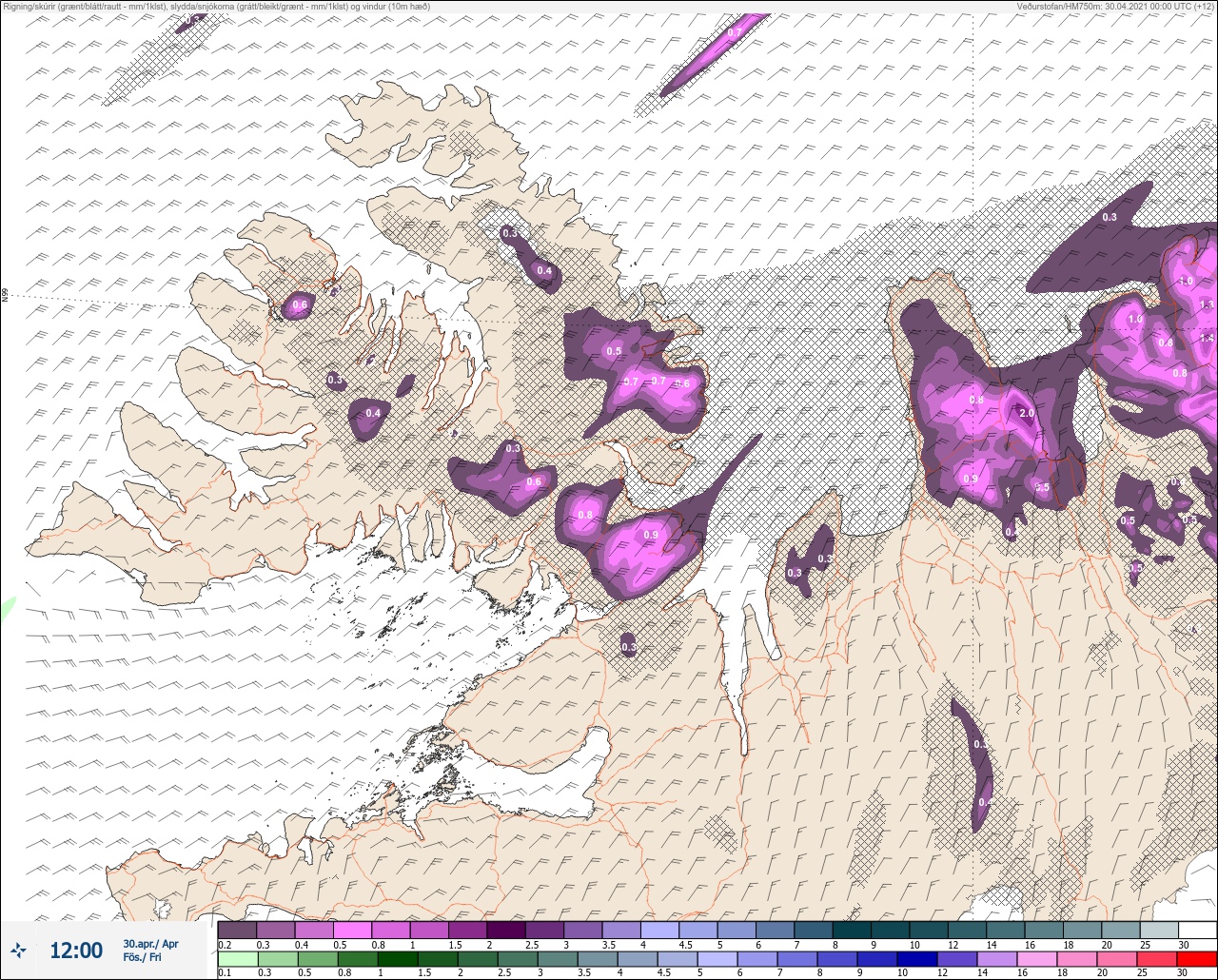
Task: Click the '25' label under the lower legend row
Action: pos(1145,972)
